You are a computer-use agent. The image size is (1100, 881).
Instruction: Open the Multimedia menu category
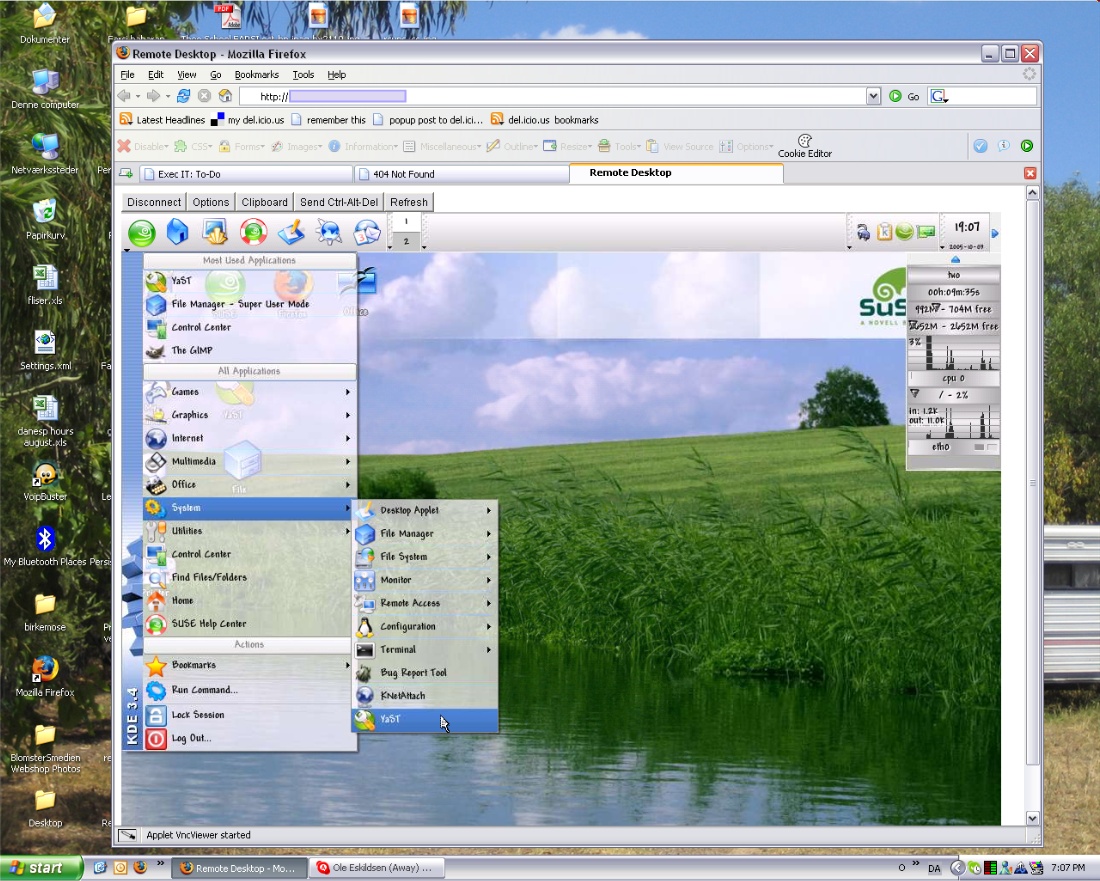(x=249, y=462)
